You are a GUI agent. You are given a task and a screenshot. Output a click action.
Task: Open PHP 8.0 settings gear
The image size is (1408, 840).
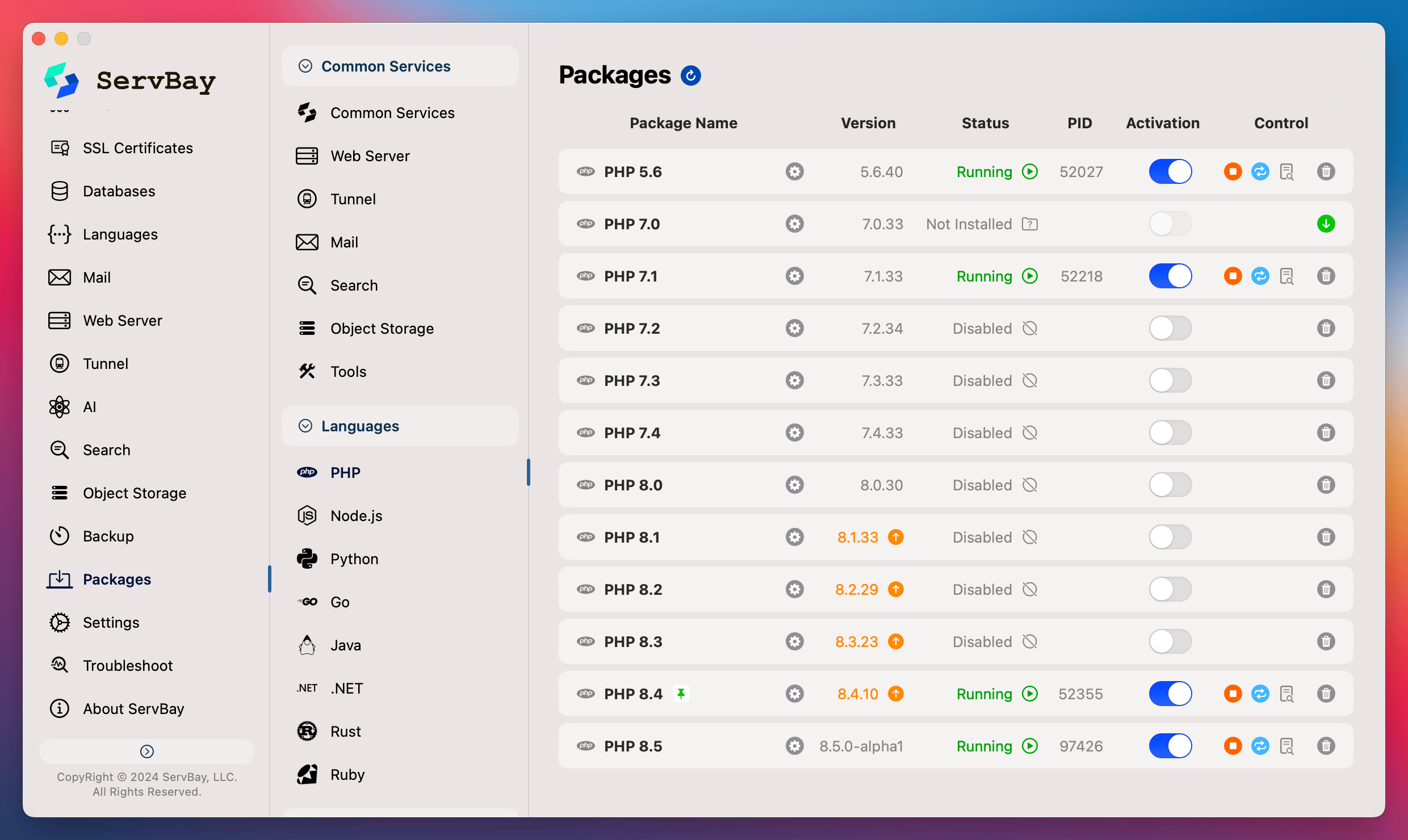pos(794,485)
